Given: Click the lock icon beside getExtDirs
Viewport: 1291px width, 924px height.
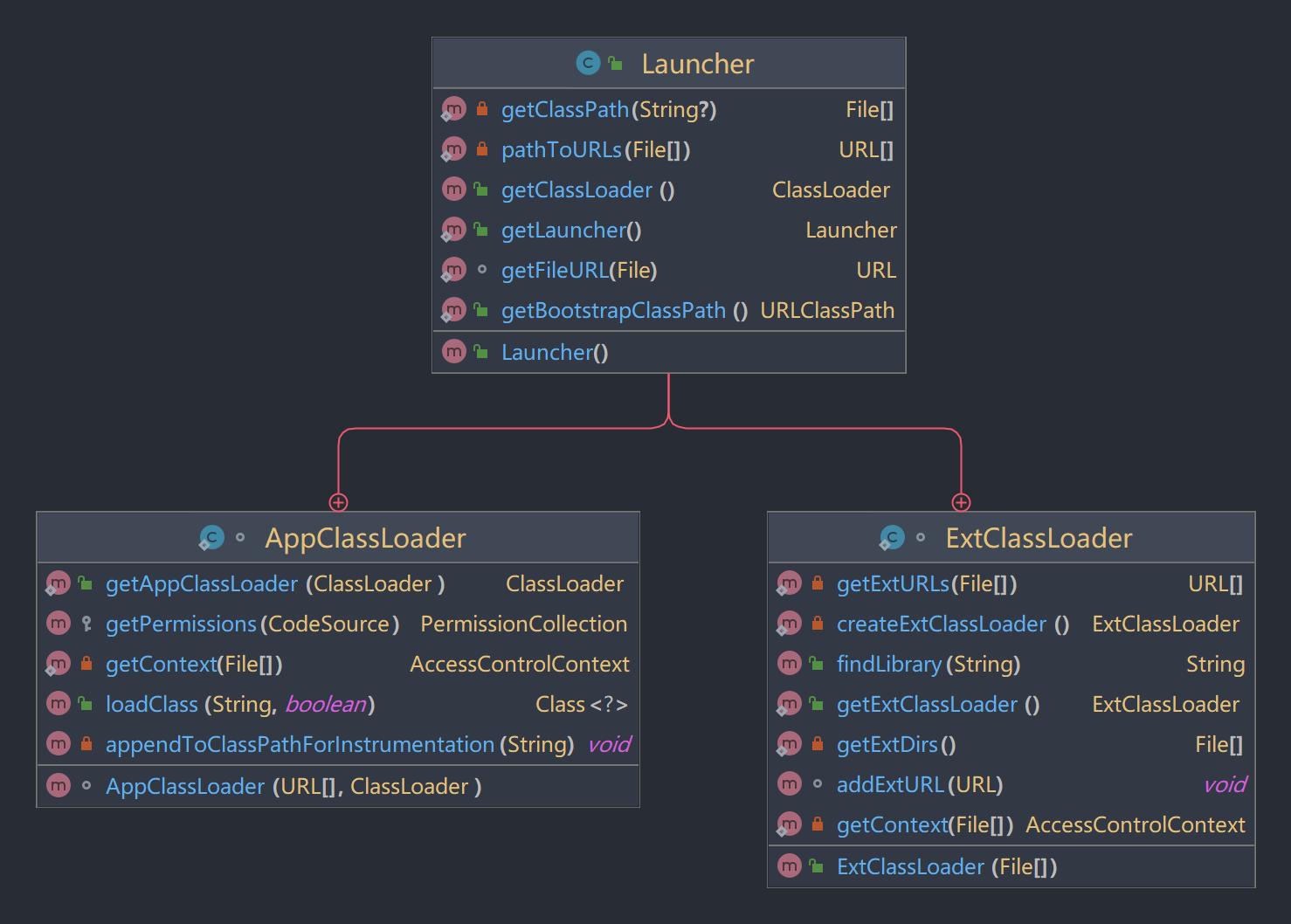Looking at the screenshot, I should [817, 744].
